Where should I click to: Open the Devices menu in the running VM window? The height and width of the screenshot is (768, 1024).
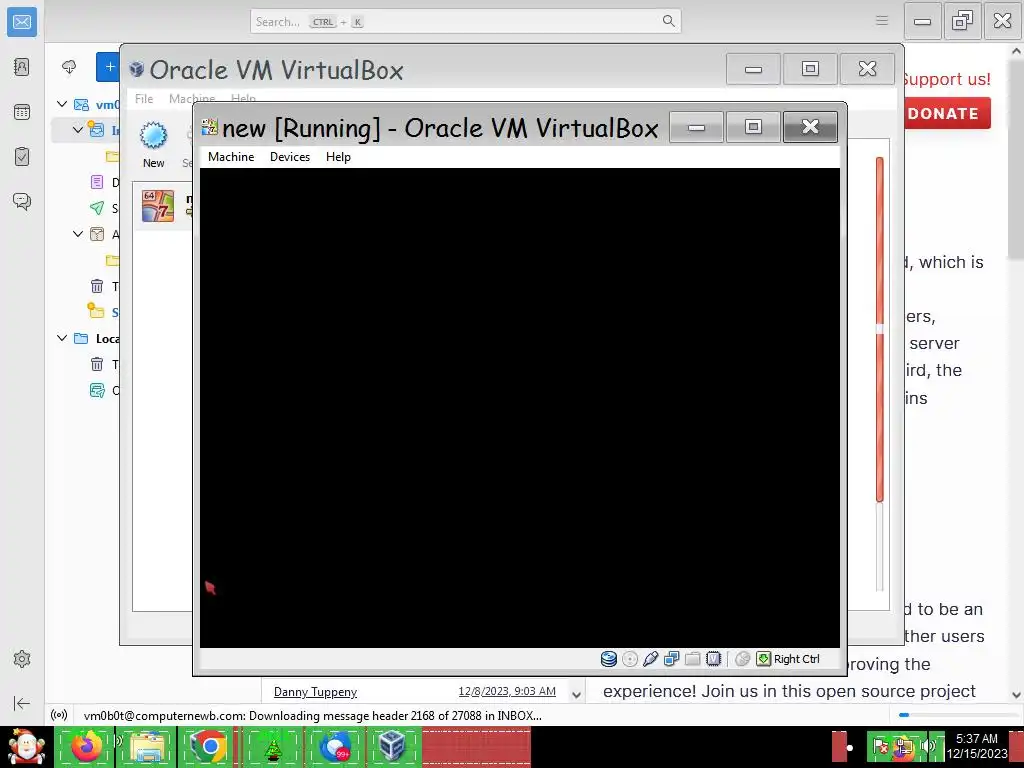tap(290, 157)
